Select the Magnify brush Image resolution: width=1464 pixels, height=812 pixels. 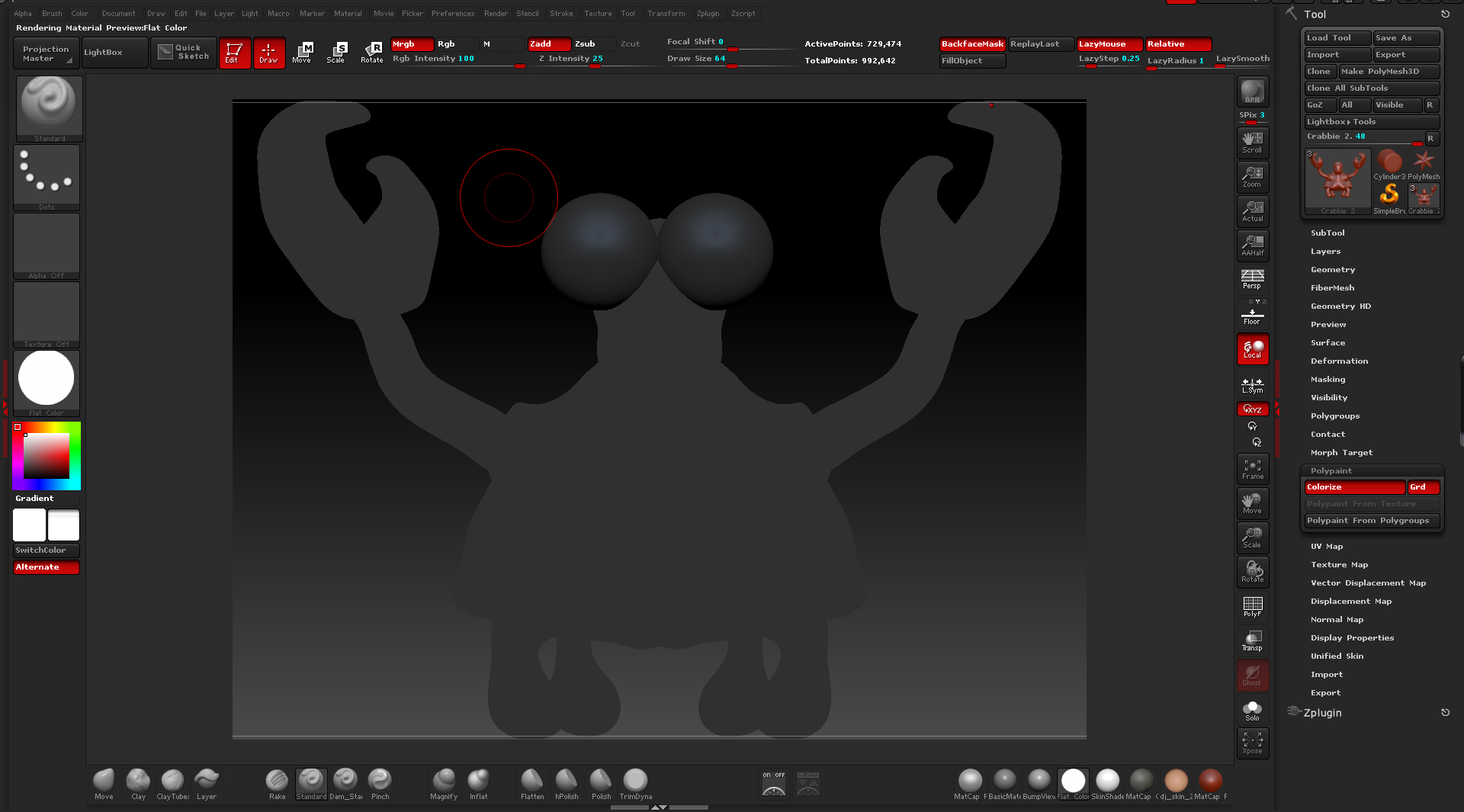(444, 784)
